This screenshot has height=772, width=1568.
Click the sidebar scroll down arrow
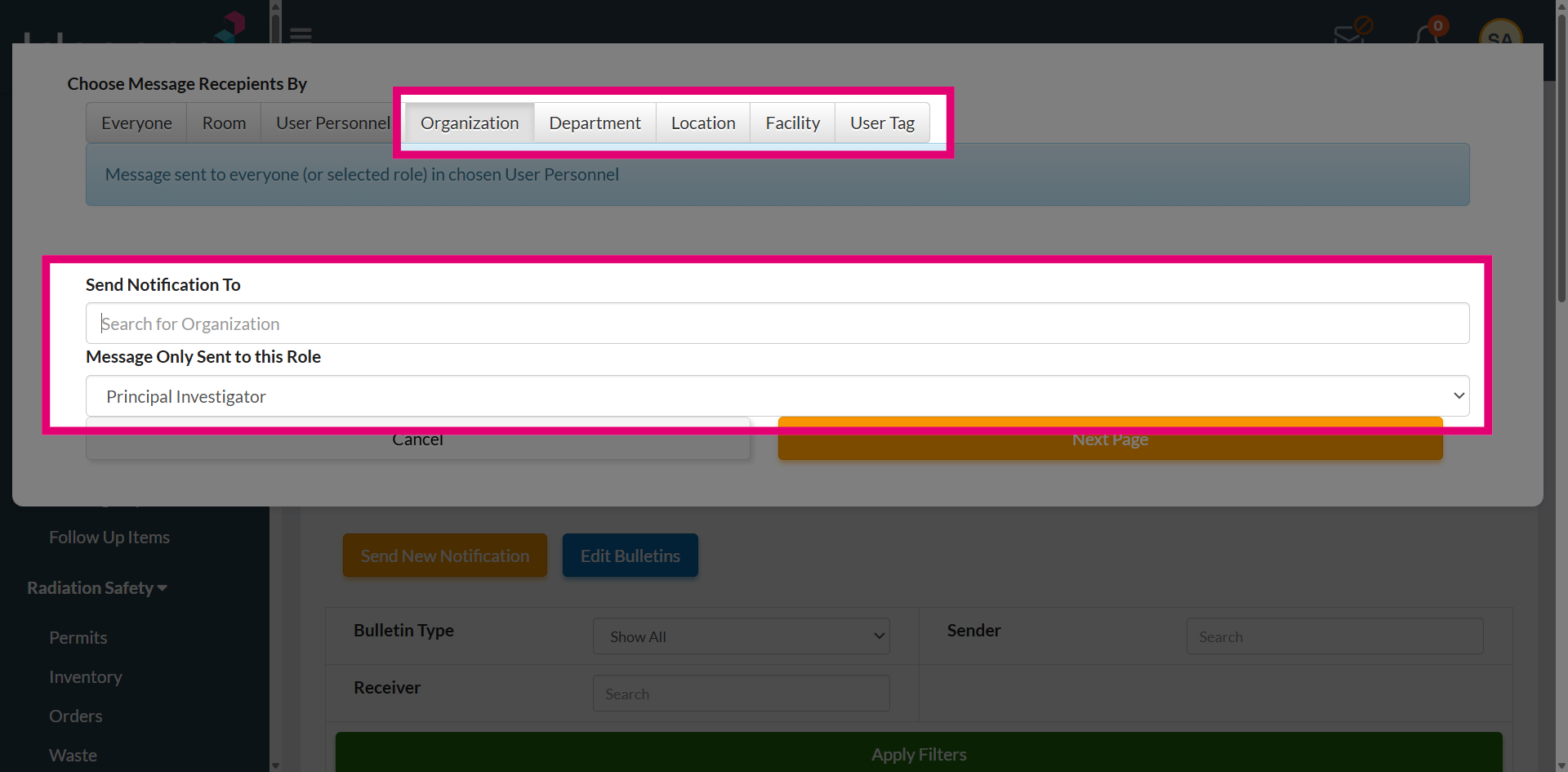tap(275, 765)
